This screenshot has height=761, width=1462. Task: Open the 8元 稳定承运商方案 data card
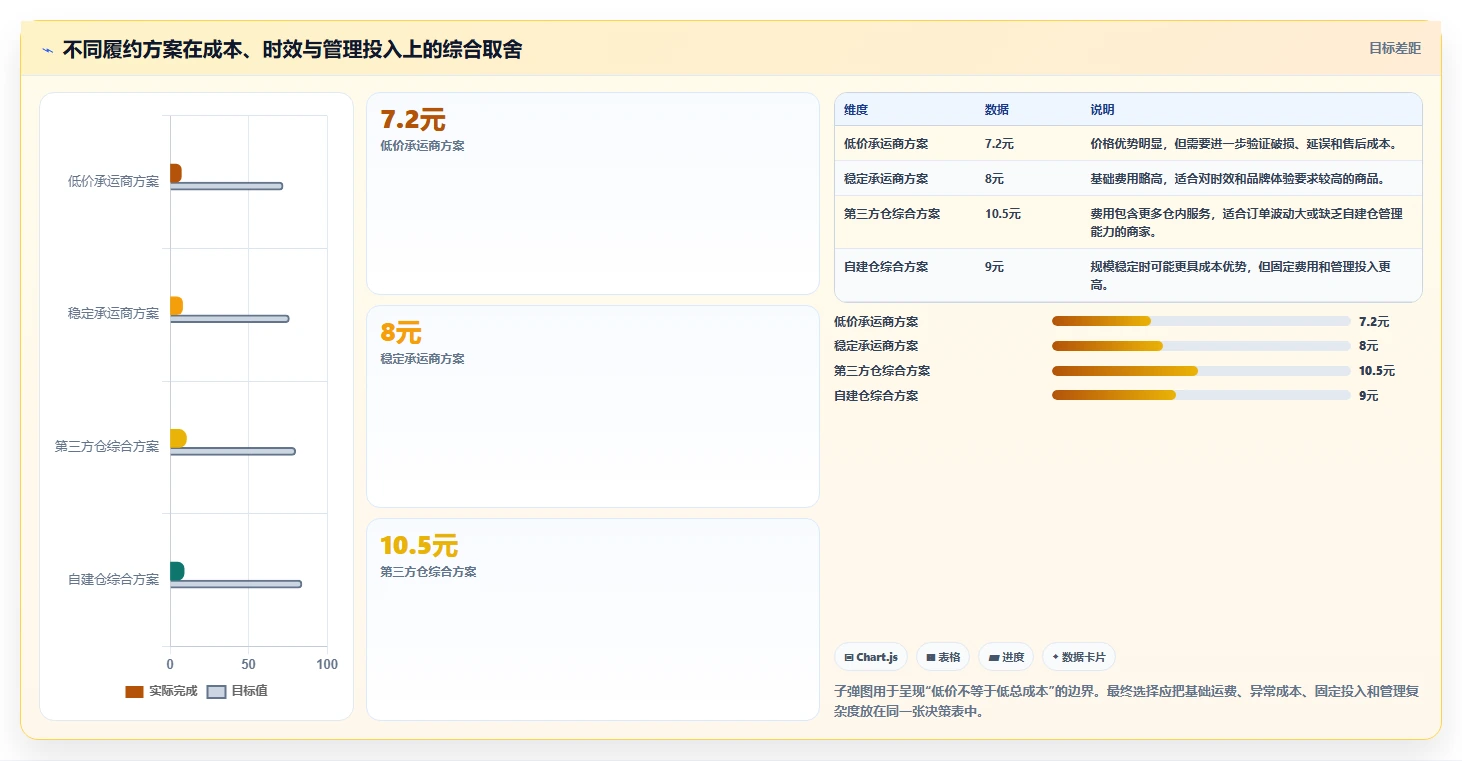coord(593,406)
